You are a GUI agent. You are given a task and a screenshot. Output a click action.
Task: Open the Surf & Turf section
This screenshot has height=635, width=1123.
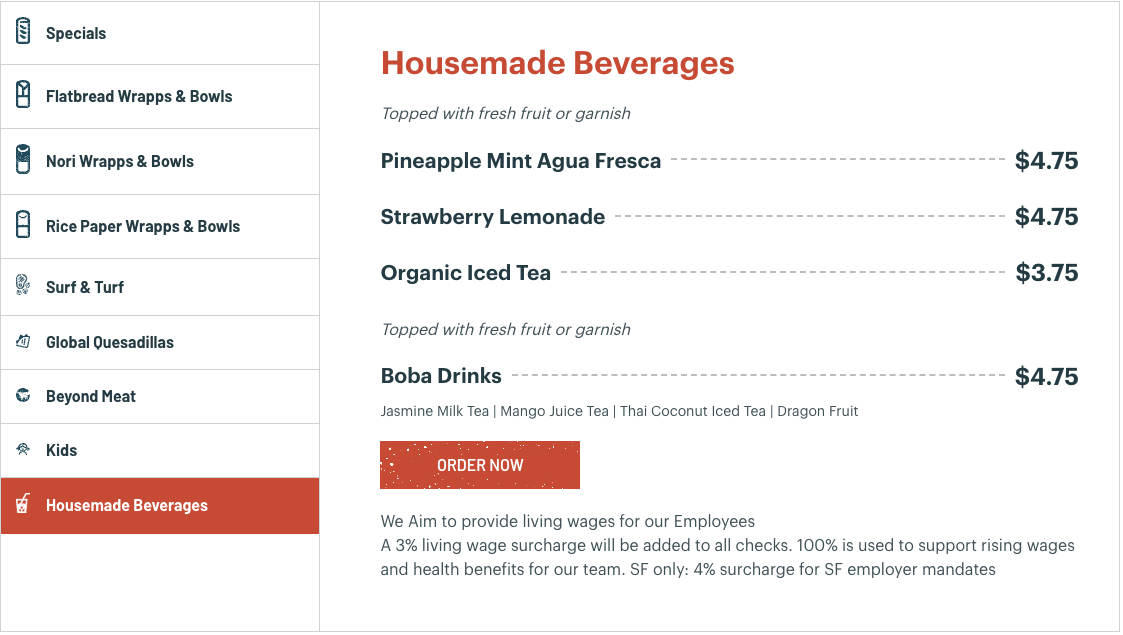click(85, 287)
